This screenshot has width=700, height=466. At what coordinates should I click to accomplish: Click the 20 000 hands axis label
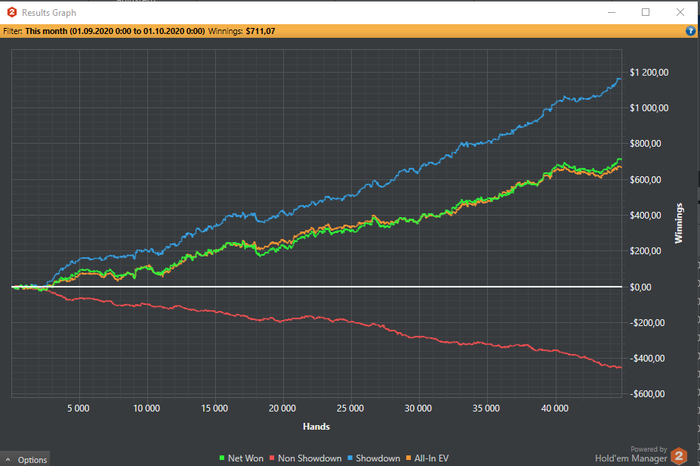282,408
